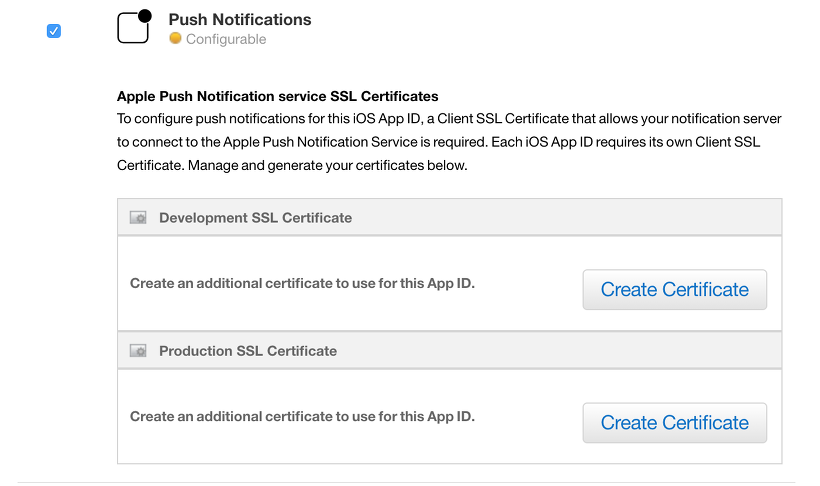Click the Push Notifications app badge icon

click(x=134, y=26)
